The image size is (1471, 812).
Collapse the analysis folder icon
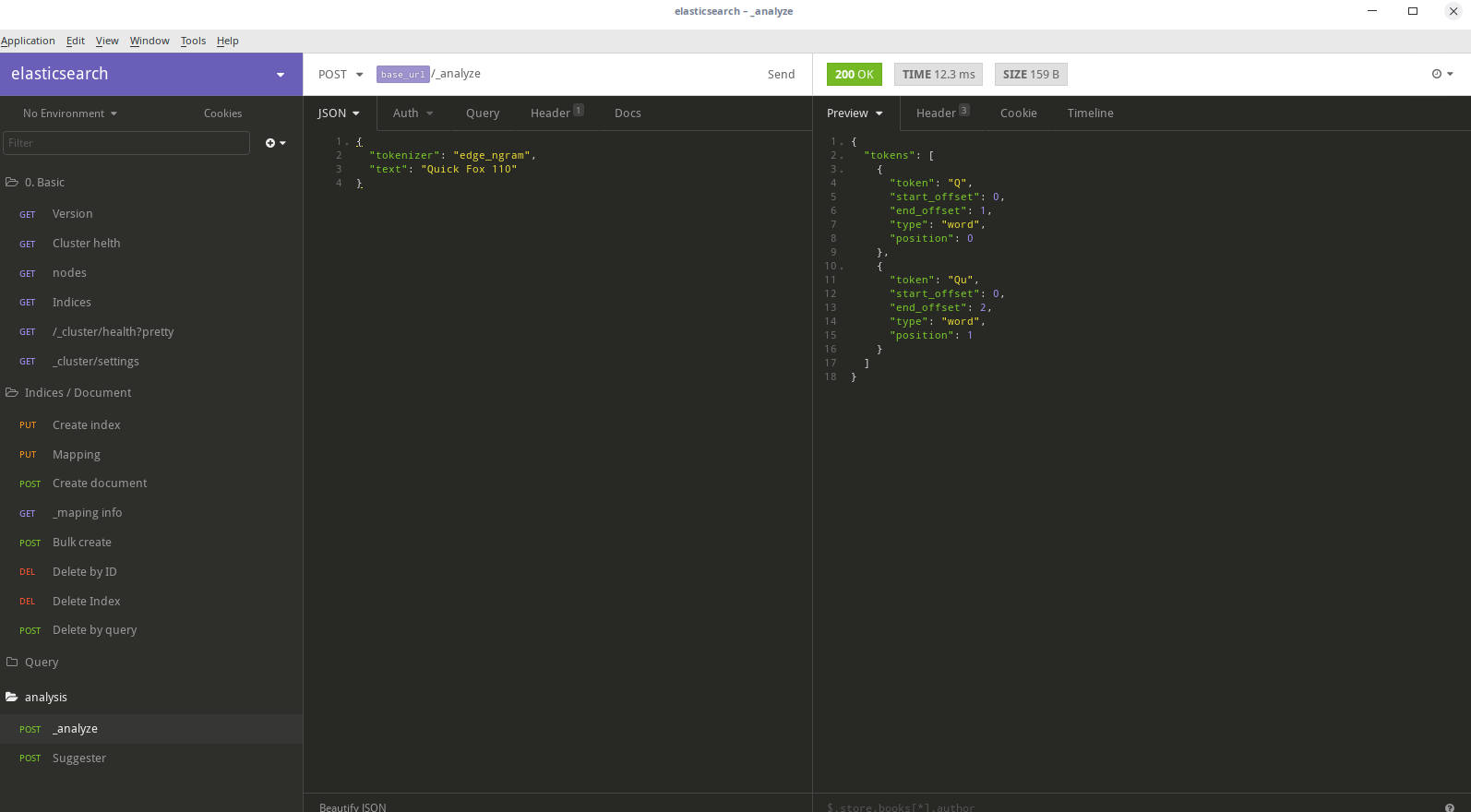12,698
